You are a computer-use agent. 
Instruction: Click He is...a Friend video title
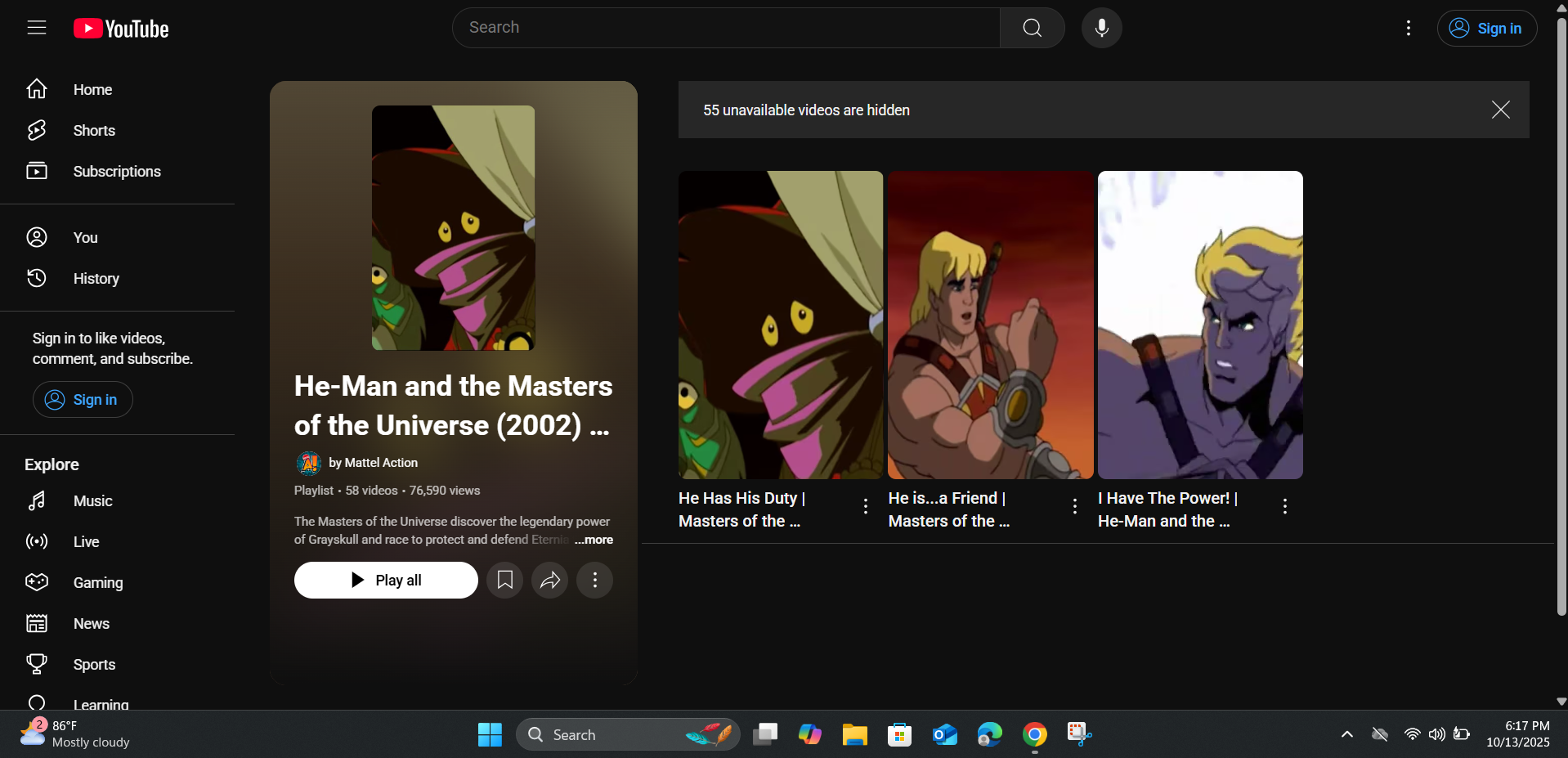point(949,509)
